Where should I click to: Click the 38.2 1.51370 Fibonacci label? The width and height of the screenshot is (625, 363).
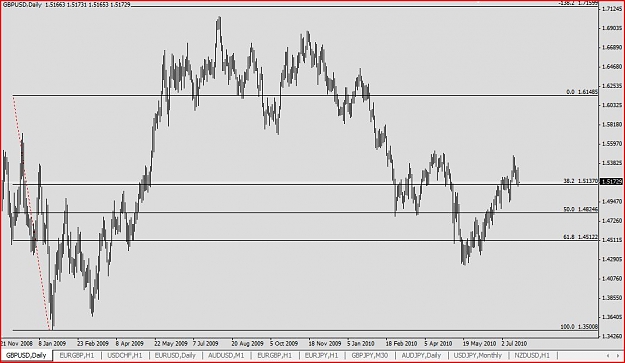[581, 181]
